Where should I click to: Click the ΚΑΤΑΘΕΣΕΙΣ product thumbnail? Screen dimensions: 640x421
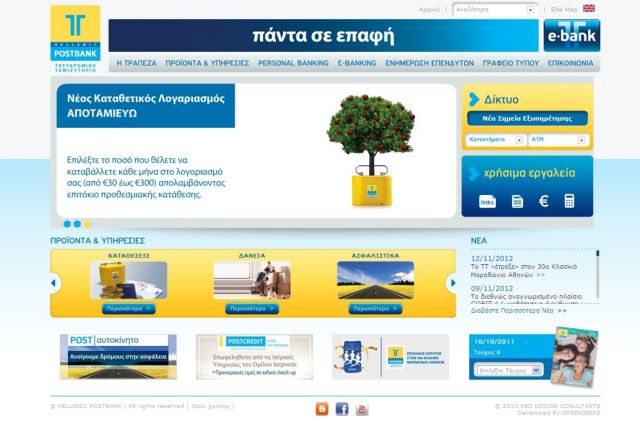pyautogui.click(x=129, y=280)
